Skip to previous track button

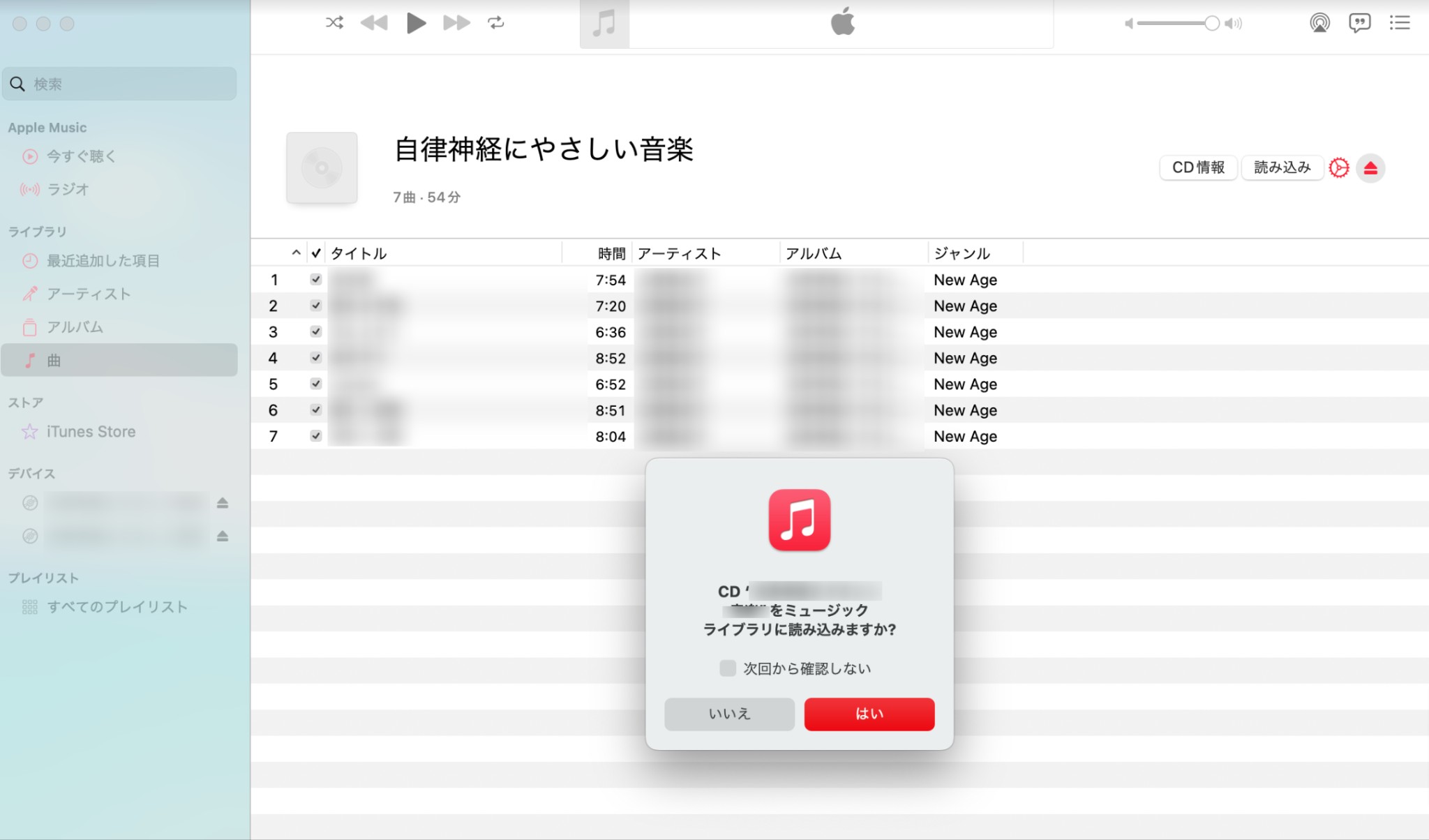click(x=374, y=23)
